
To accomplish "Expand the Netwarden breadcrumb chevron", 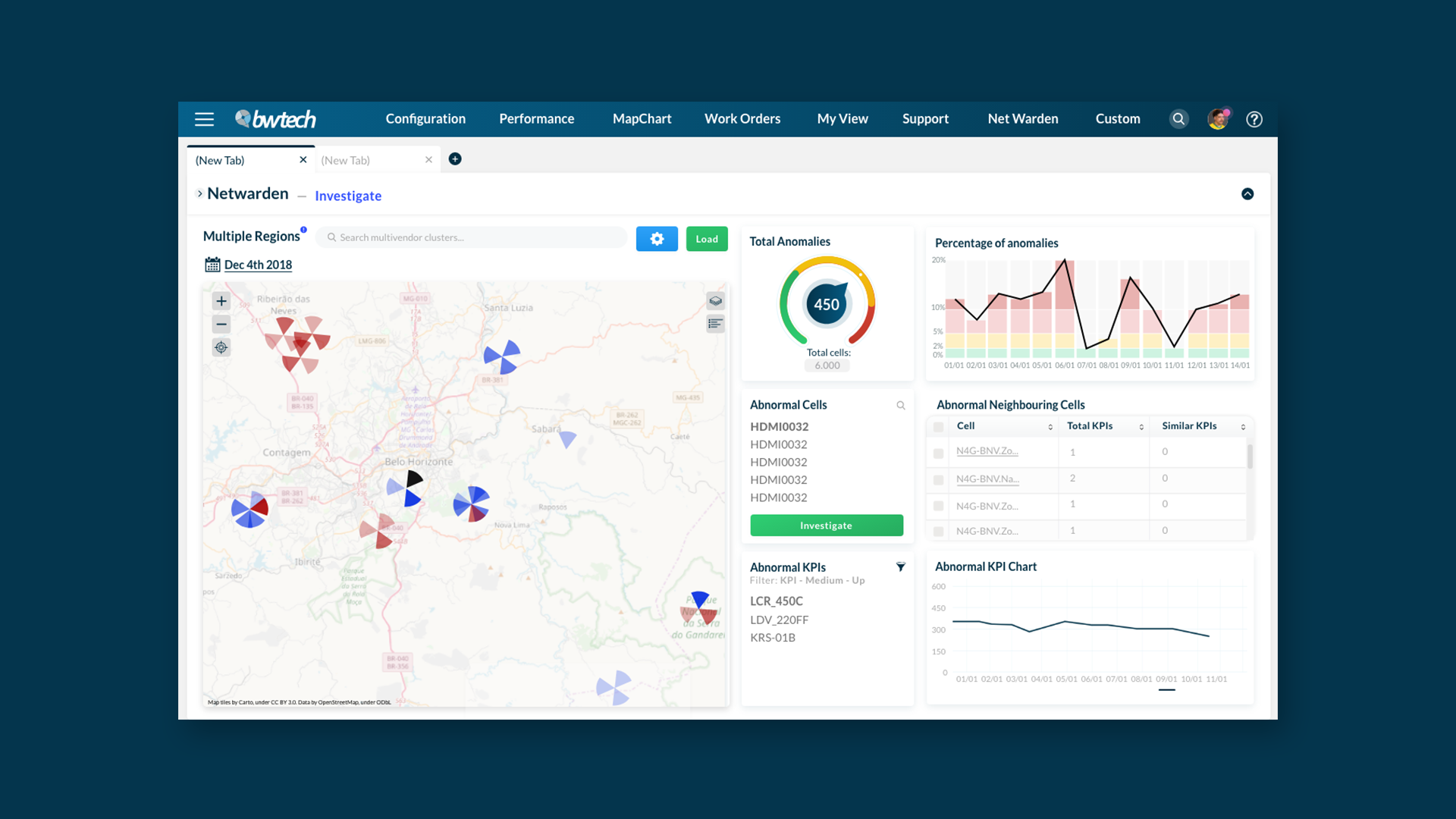I will 199,194.
